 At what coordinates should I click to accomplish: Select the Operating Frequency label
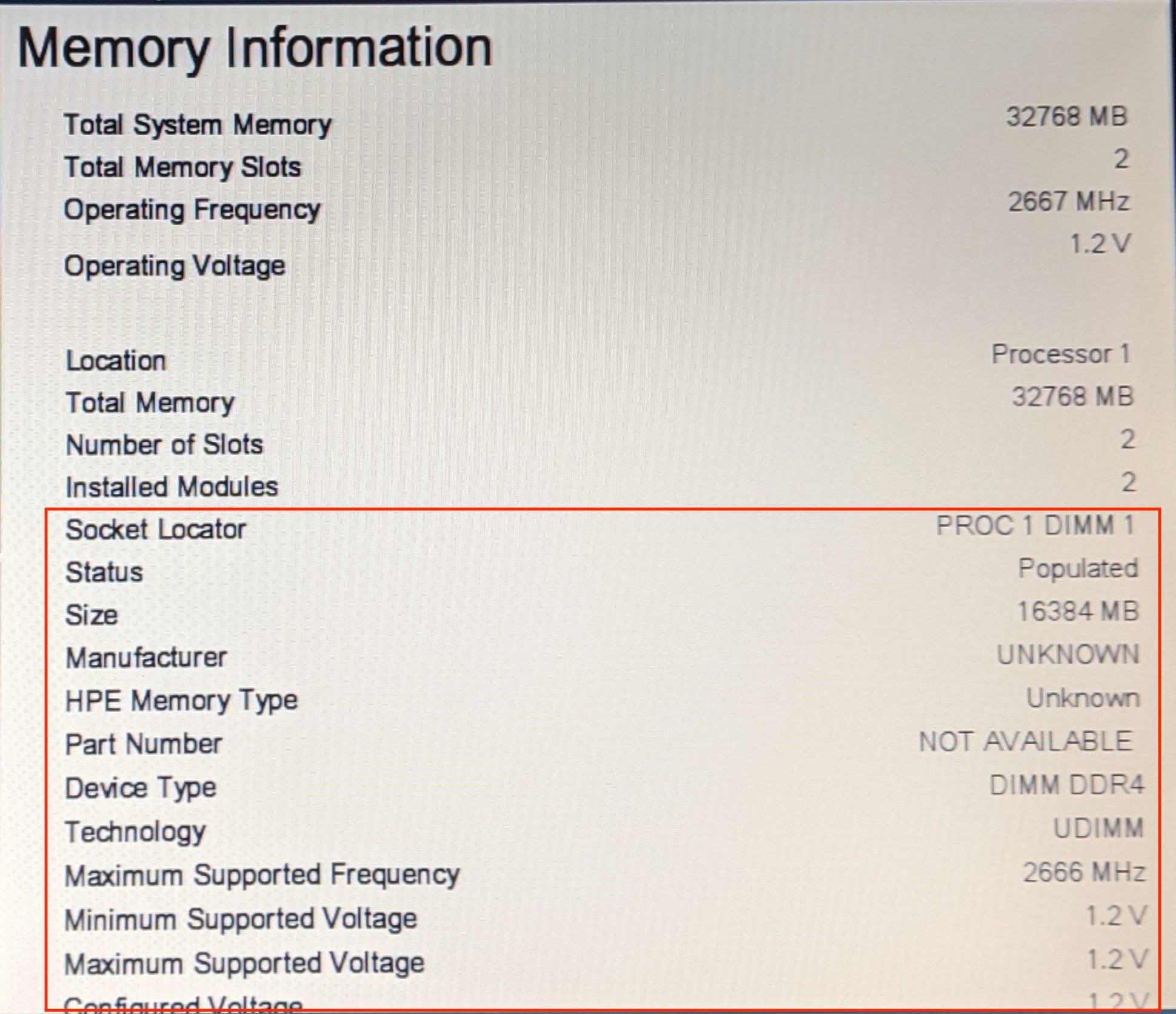(x=192, y=210)
